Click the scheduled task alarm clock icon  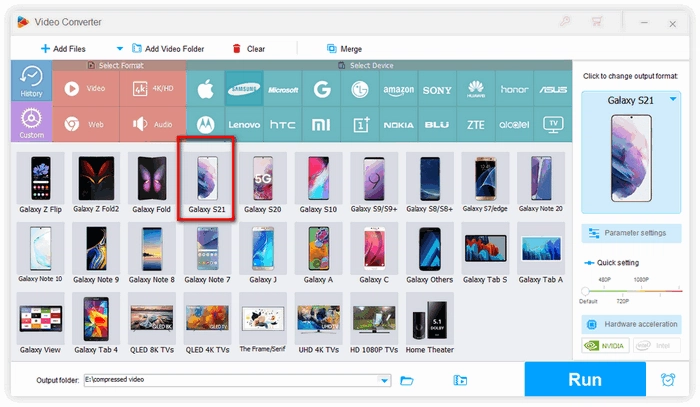point(668,379)
